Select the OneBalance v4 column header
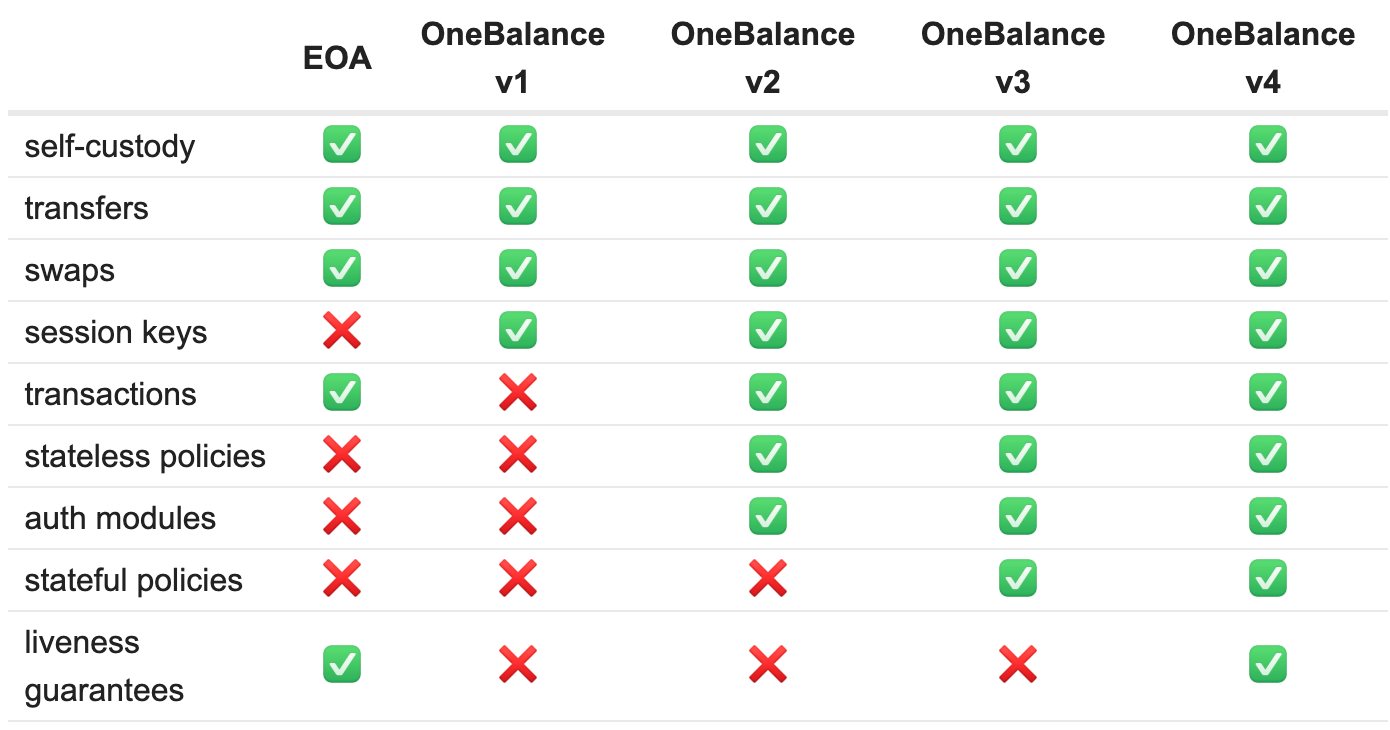The height and width of the screenshot is (730, 1390). 1263,59
